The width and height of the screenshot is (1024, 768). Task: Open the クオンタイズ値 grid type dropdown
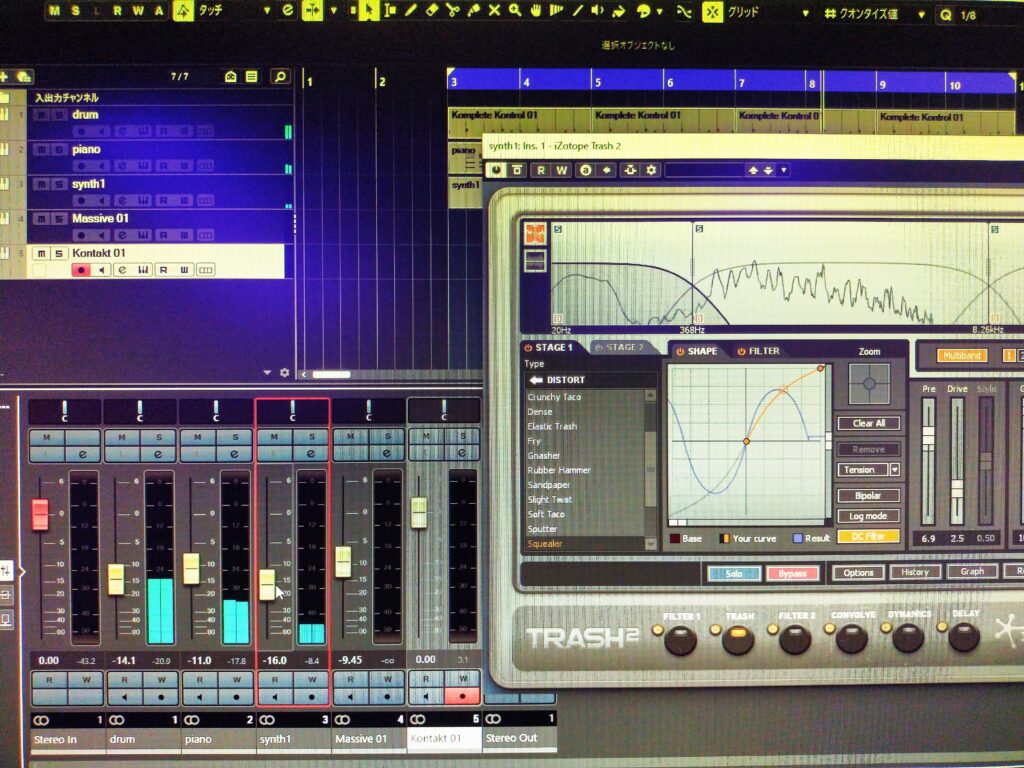click(921, 14)
